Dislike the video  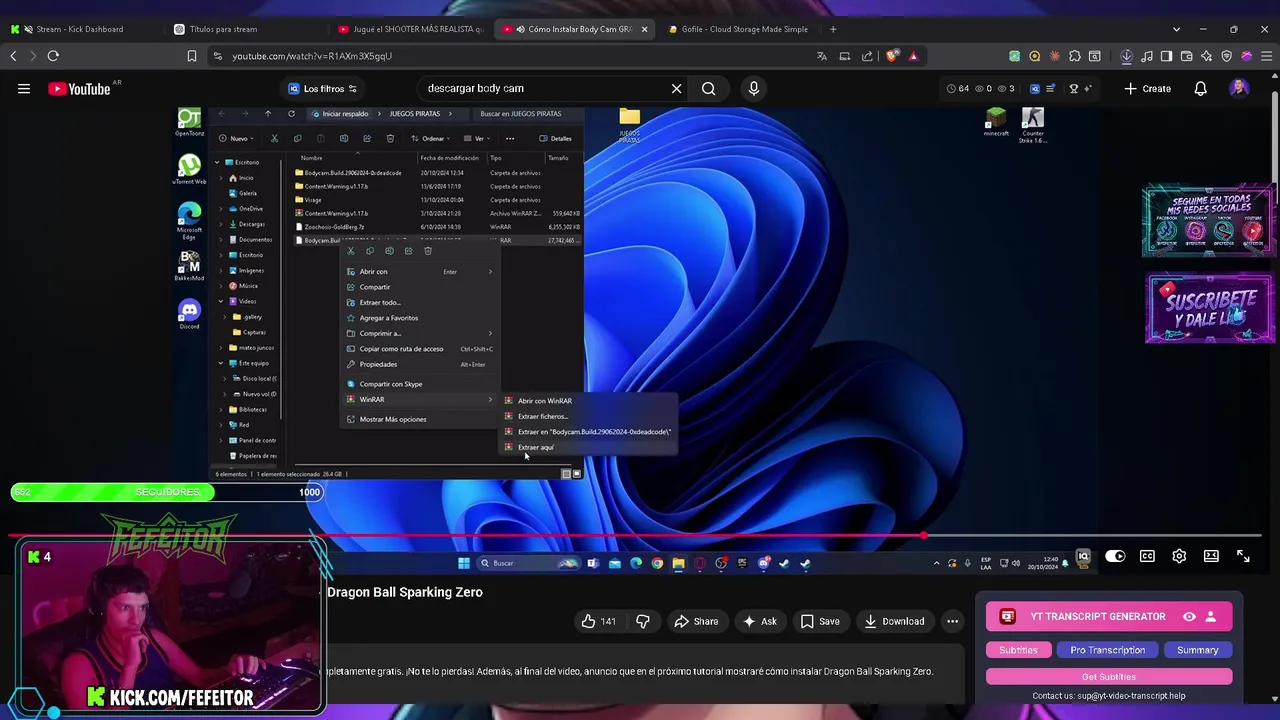(643, 621)
